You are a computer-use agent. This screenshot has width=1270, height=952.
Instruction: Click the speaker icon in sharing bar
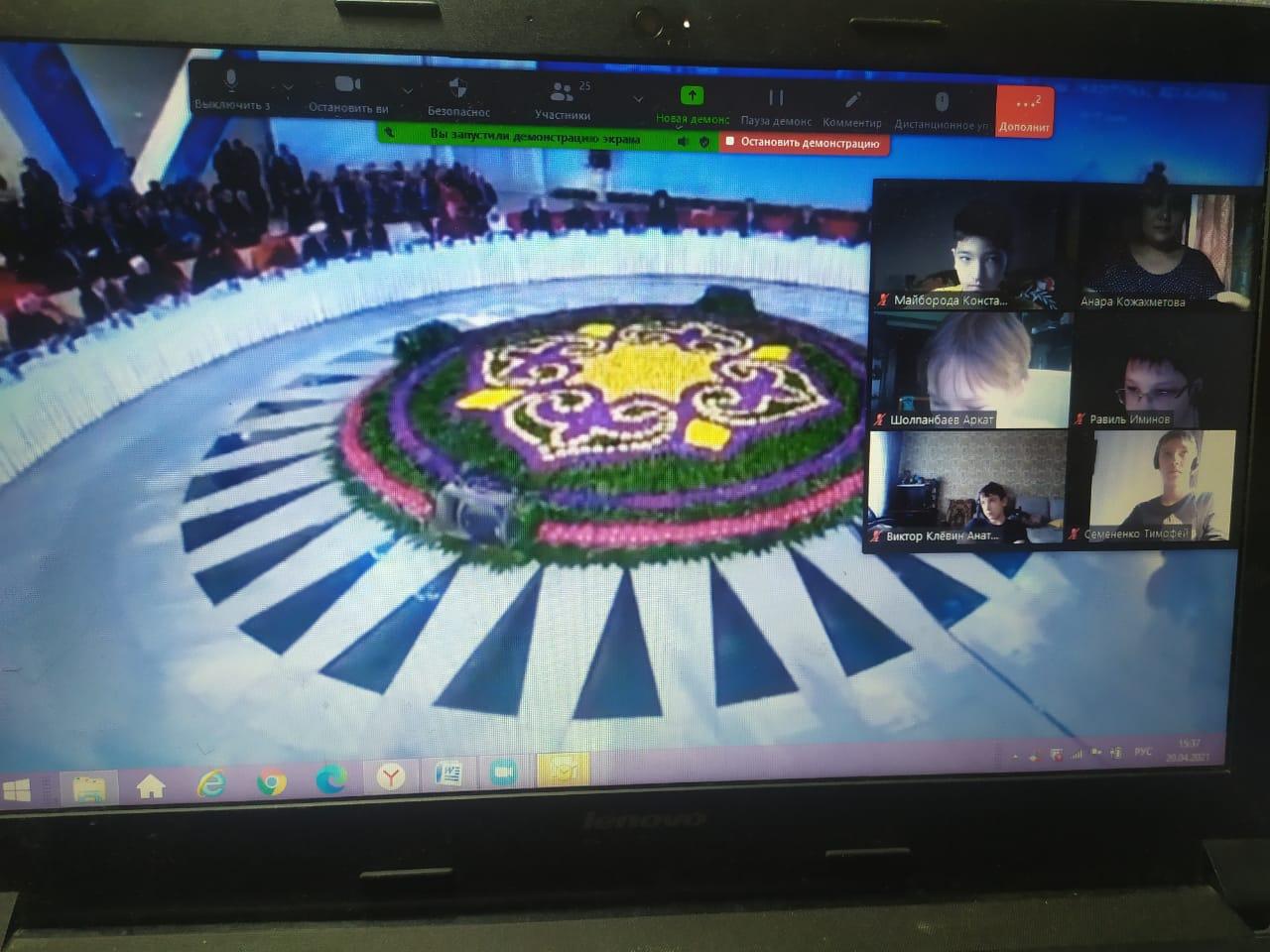(683, 142)
